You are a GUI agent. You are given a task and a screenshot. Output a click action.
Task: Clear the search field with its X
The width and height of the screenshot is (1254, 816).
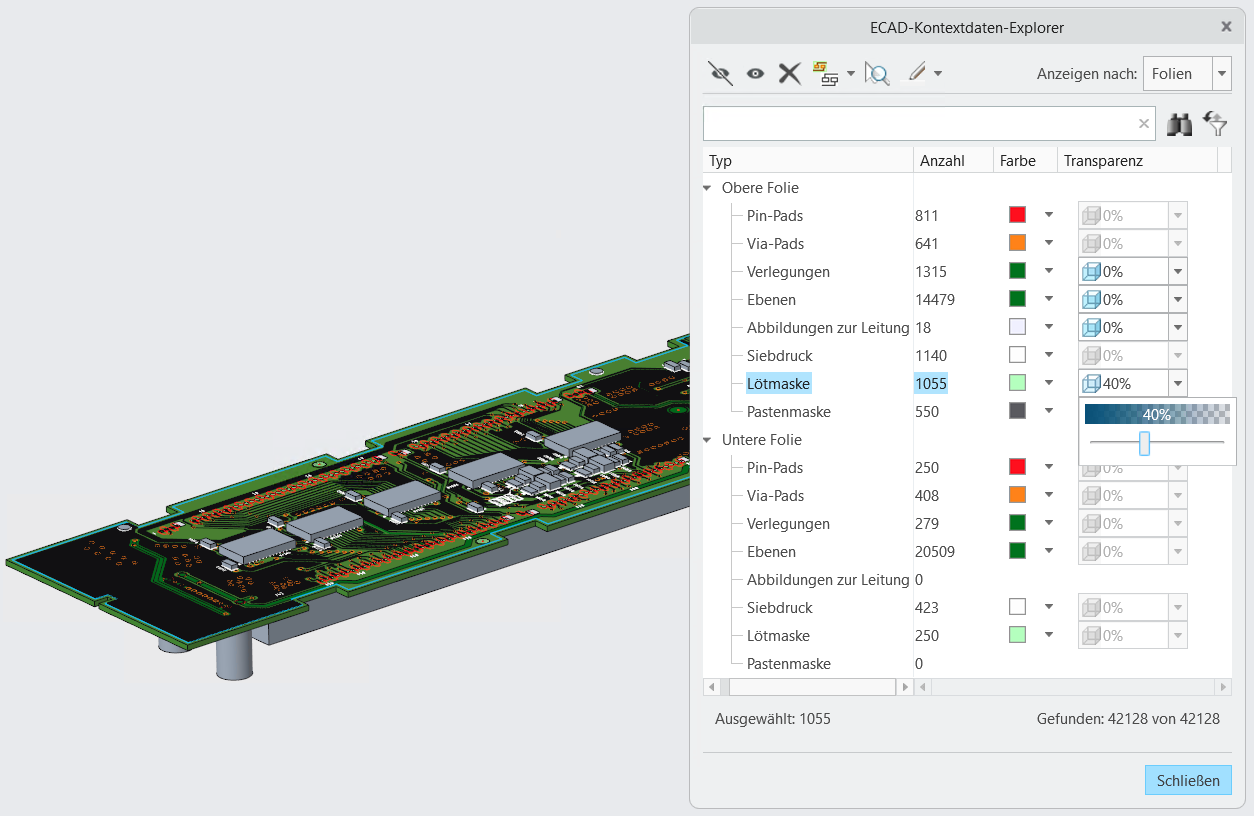(x=1144, y=123)
